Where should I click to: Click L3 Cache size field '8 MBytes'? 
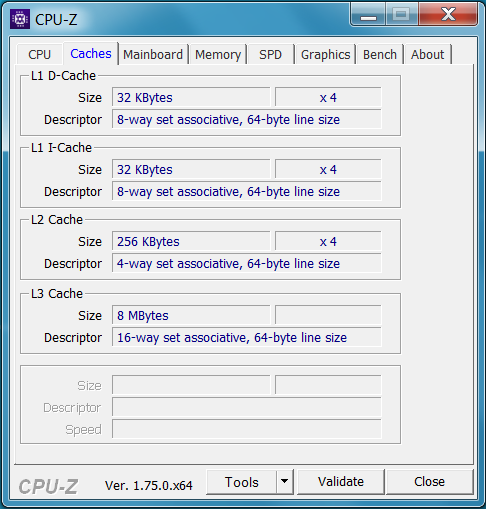click(x=191, y=316)
